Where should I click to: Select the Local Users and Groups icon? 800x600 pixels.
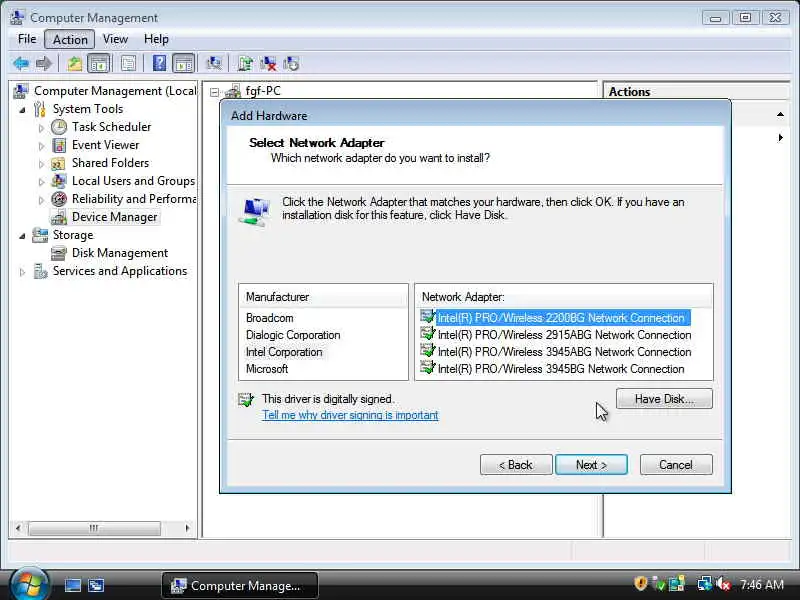59,181
